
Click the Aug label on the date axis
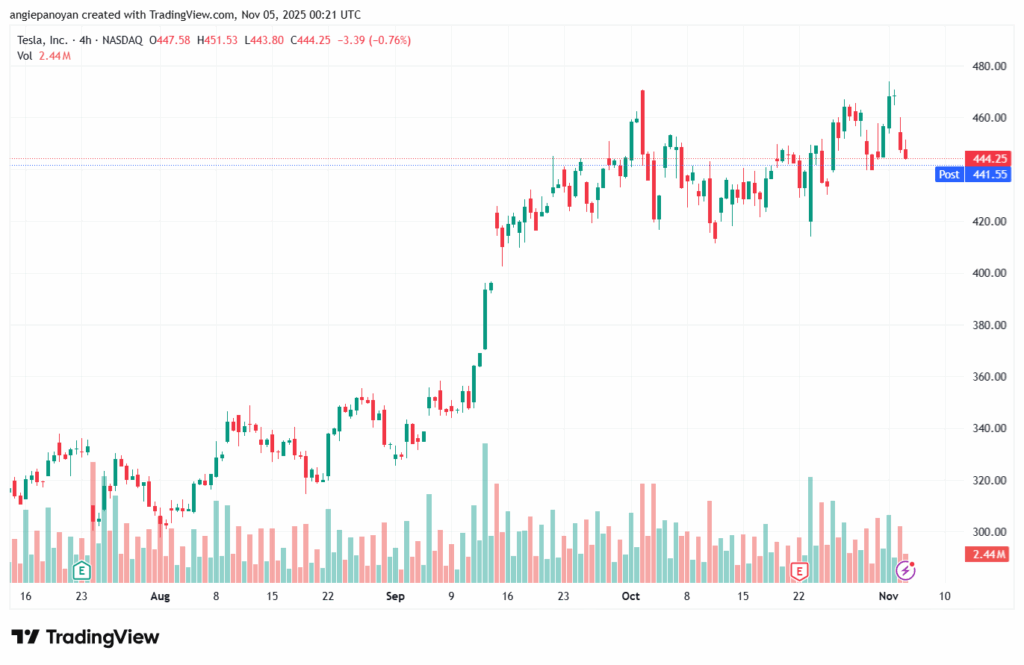[160, 596]
